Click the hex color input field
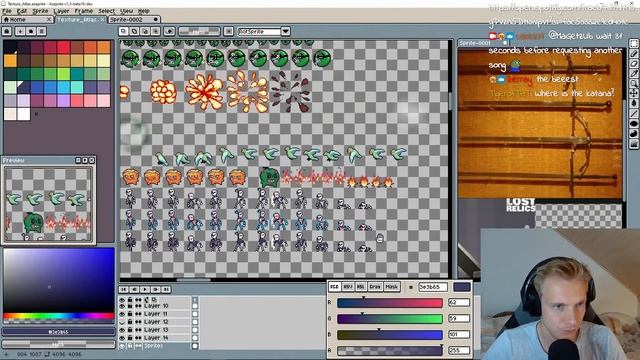Viewport: 640px width, 360px height. click(433, 287)
